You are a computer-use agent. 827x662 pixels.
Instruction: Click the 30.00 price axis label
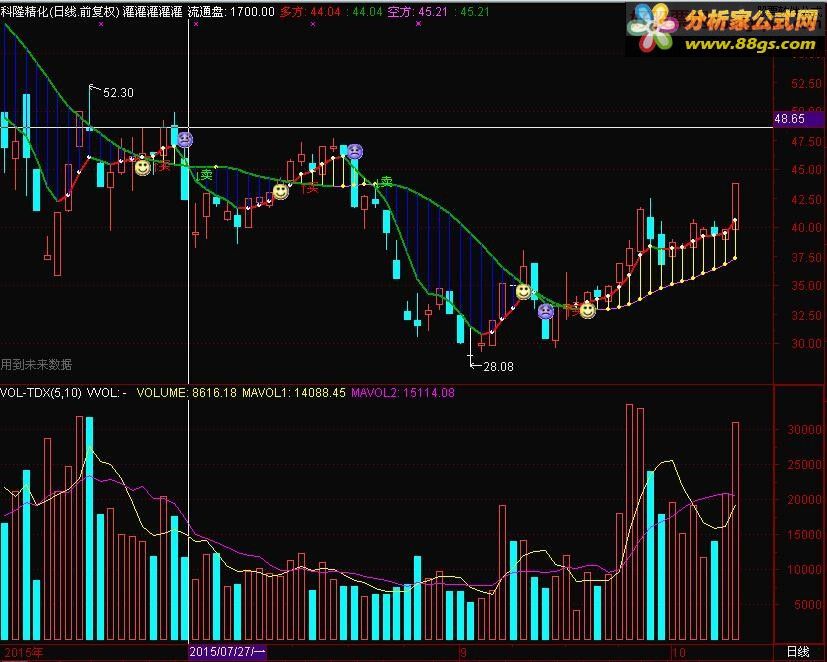tap(806, 343)
